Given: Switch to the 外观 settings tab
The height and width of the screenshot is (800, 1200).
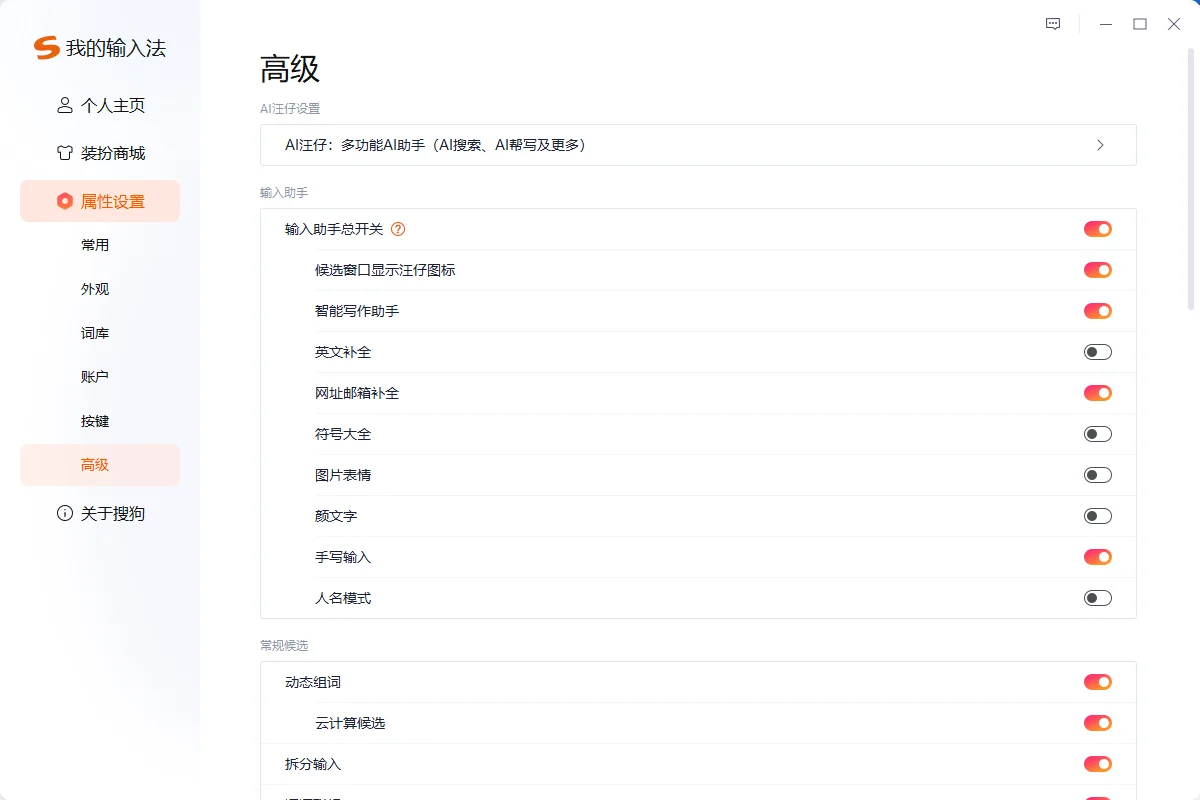Looking at the screenshot, I should point(95,289).
